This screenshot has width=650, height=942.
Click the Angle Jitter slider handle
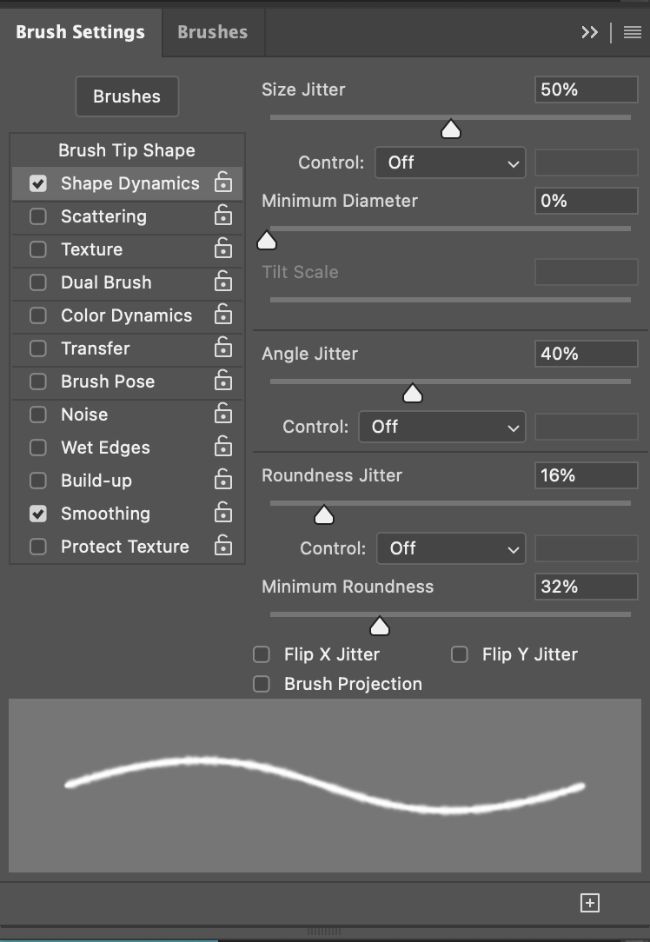click(x=412, y=394)
